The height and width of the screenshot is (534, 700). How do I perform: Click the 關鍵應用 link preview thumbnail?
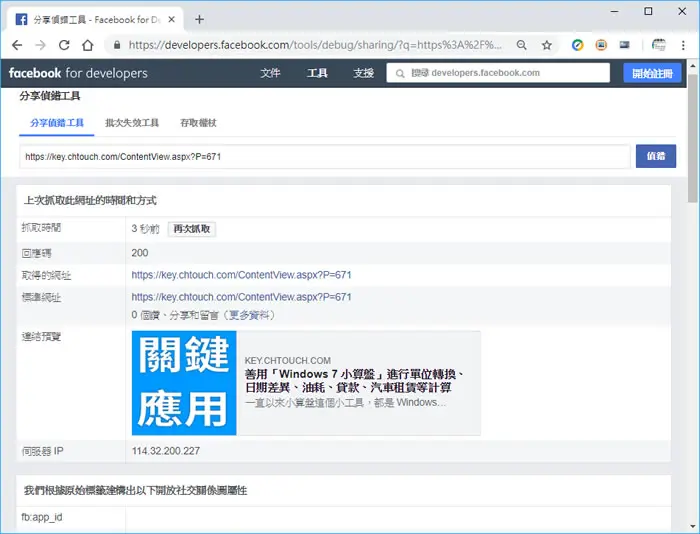coord(184,383)
